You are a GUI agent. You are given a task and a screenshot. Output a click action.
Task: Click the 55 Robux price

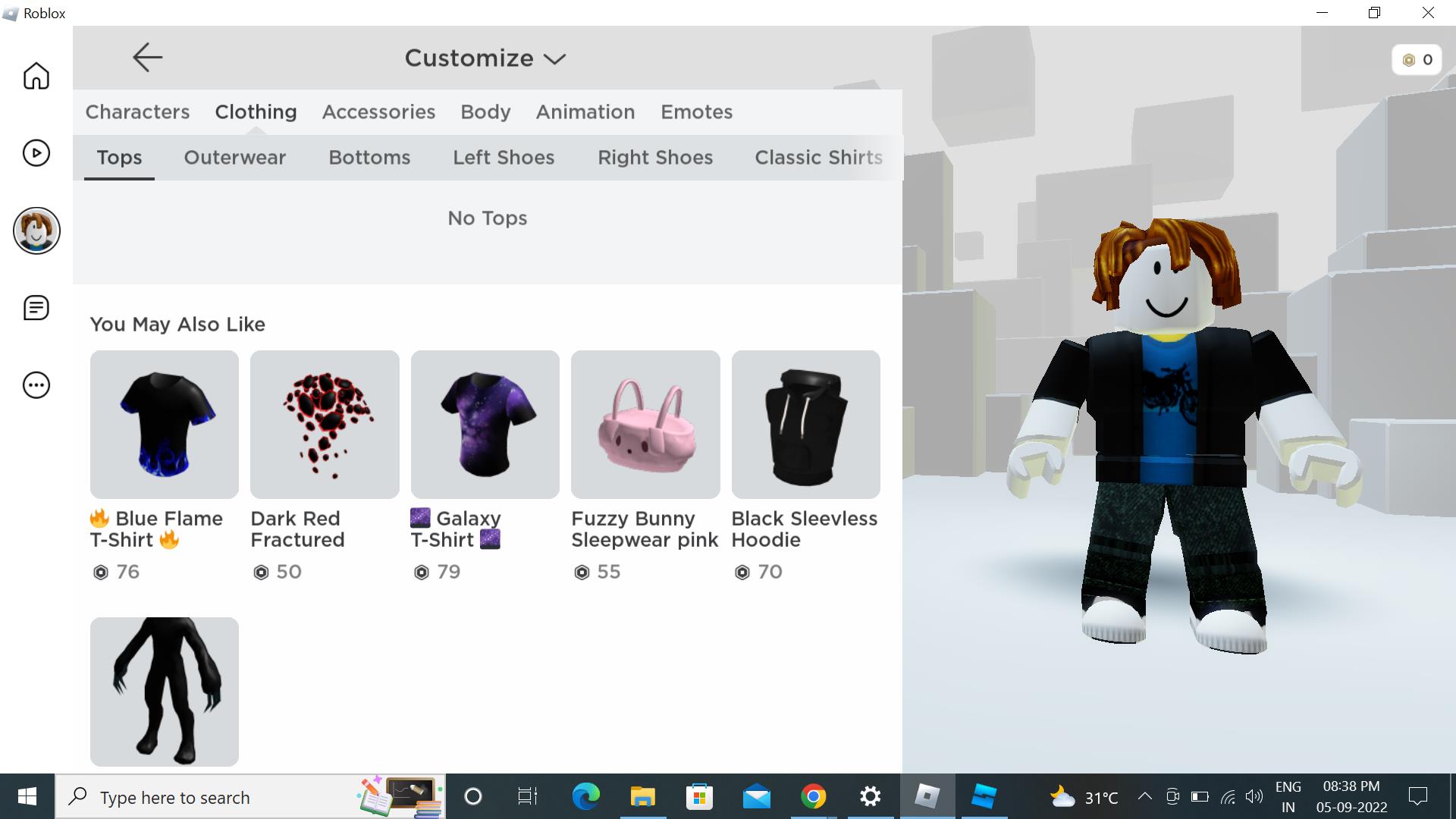coord(598,572)
